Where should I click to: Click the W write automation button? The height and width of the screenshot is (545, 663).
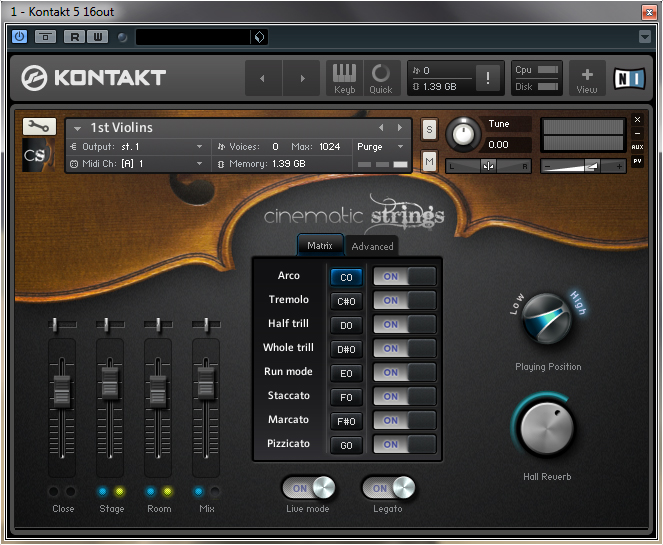click(98, 37)
